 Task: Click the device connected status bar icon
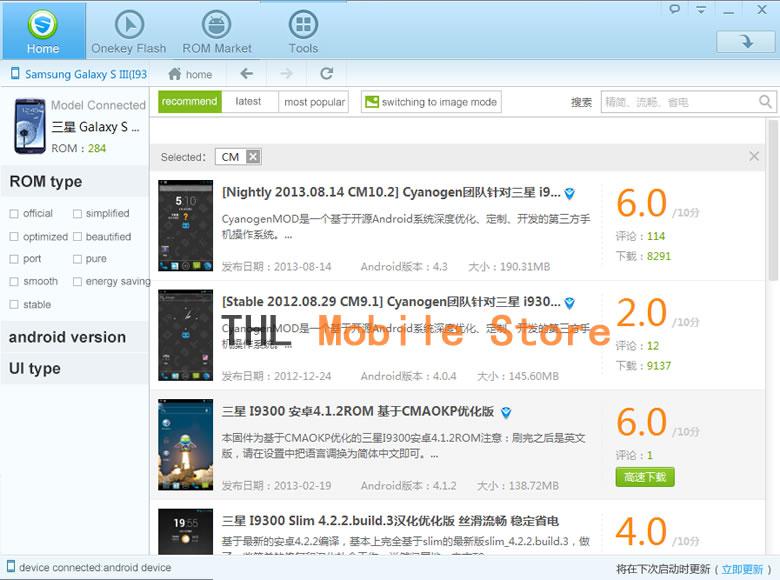click(11, 567)
